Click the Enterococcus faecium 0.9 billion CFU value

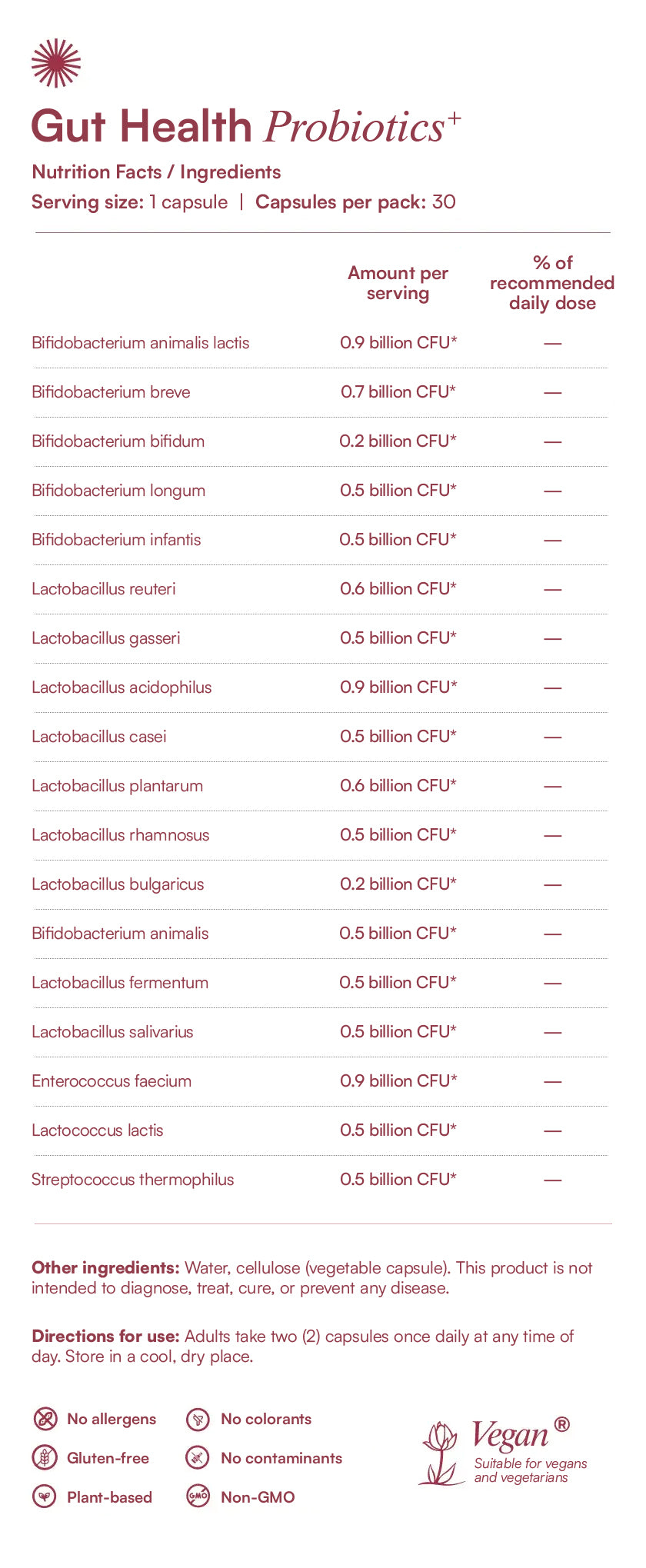pyautogui.click(x=398, y=1081)
